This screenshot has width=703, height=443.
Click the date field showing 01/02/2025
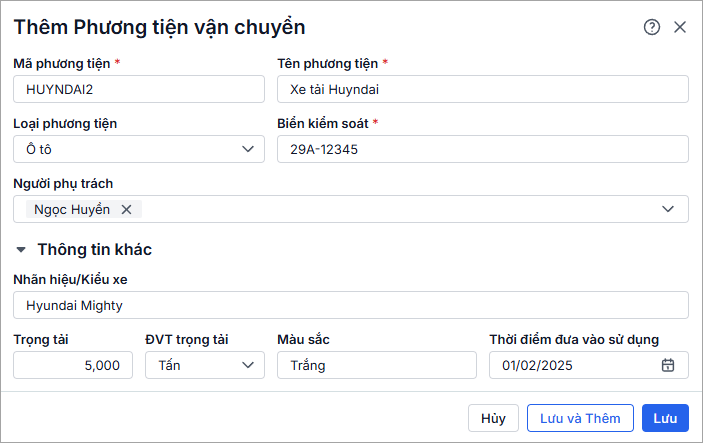pyautogui.click(x=573, y=365)
